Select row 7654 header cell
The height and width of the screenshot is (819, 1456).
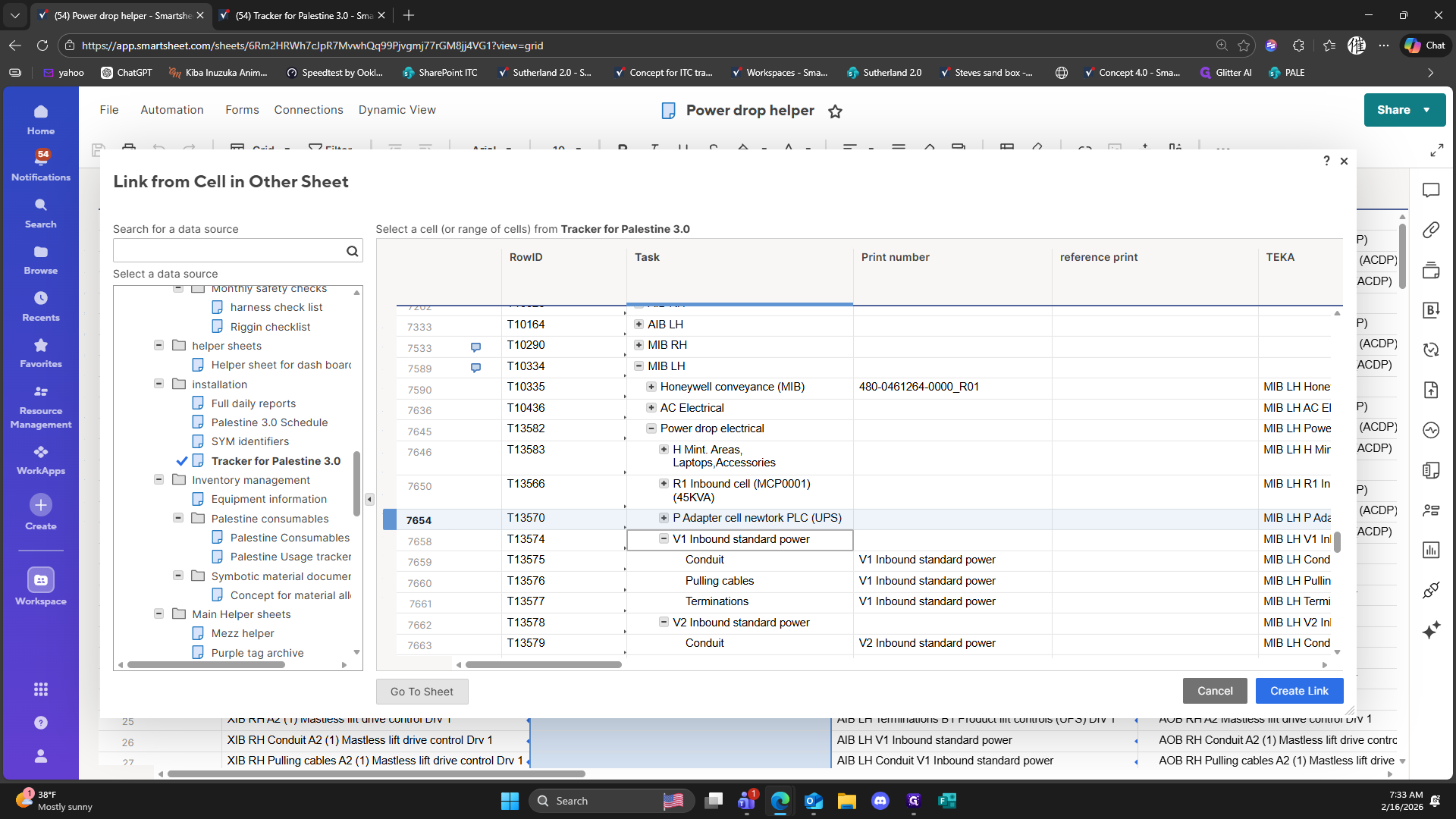pyautogui.click(x=419, y=520)
